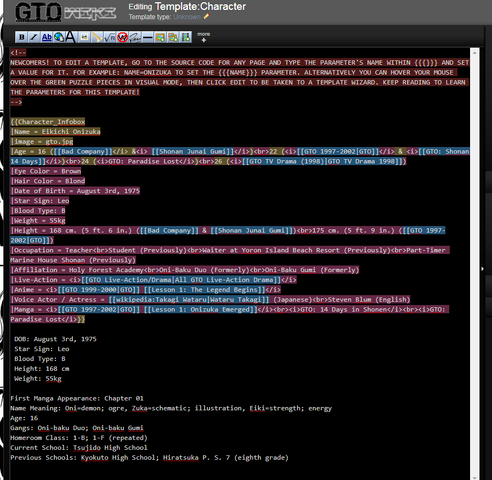
Task: Click the Affiliation parameter line
Action: (x=185, y=270)
